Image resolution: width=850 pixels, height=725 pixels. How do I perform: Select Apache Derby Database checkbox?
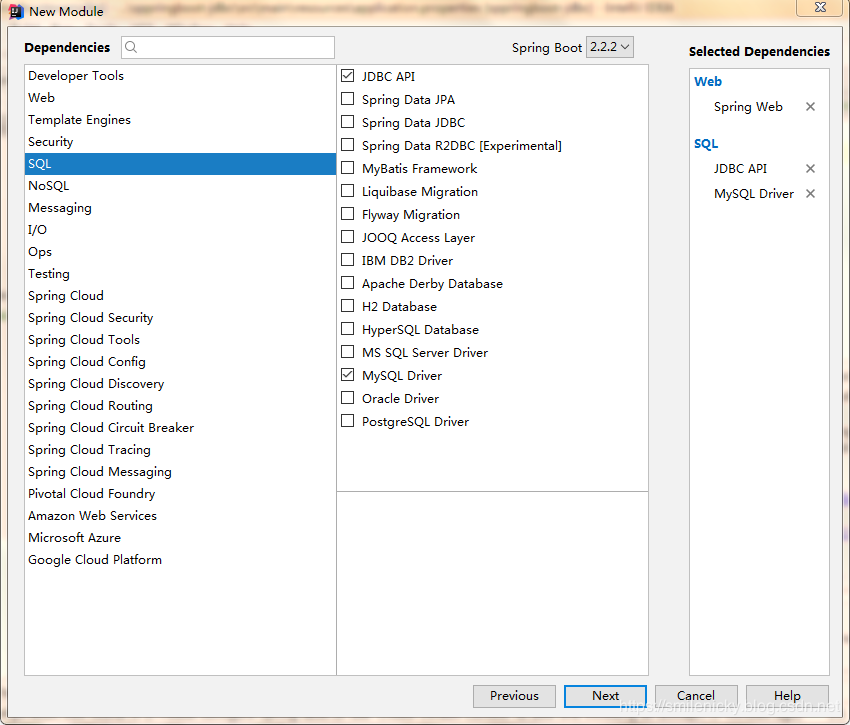point(347,283)
